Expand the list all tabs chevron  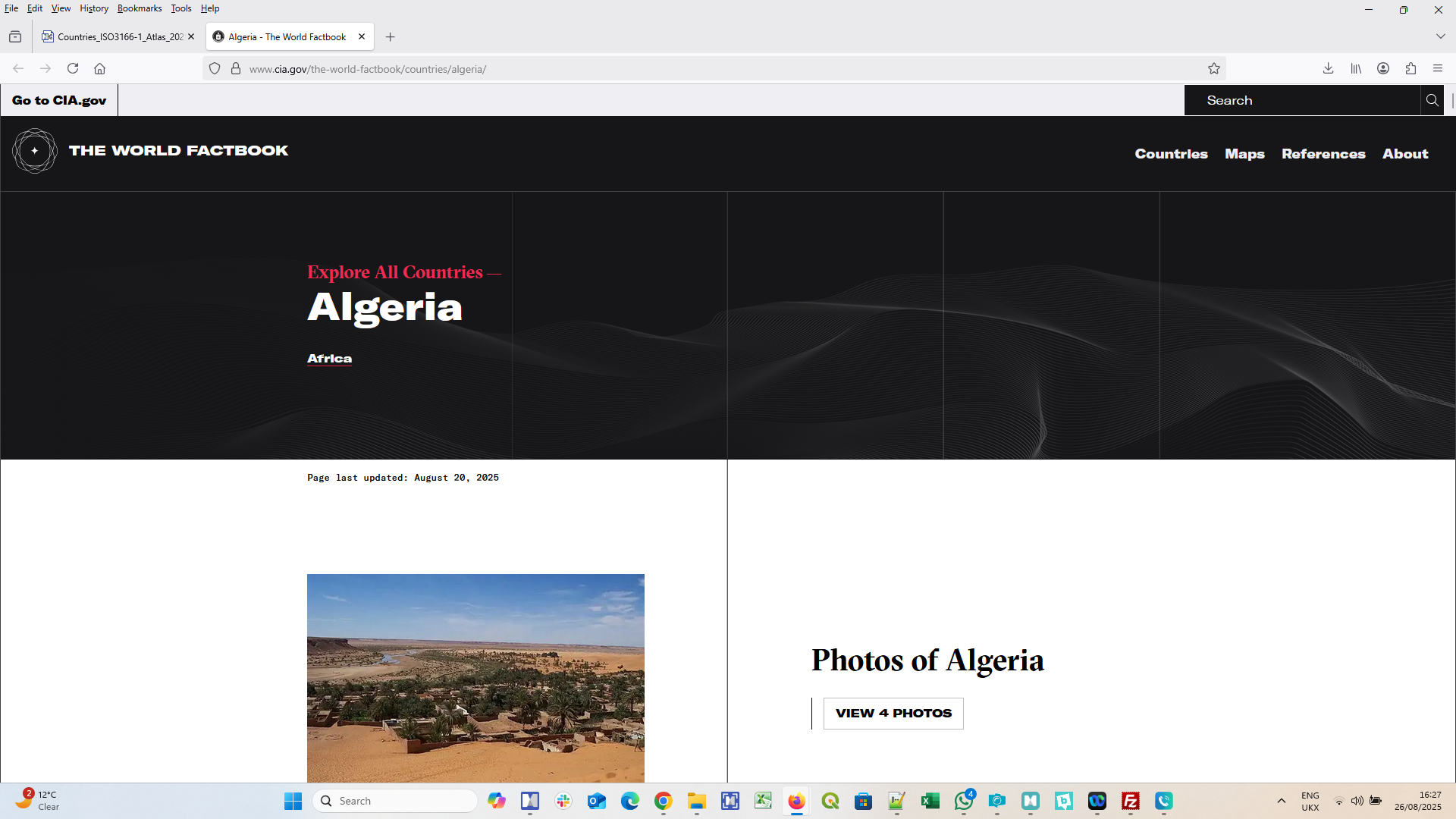tap(1440, 36)
